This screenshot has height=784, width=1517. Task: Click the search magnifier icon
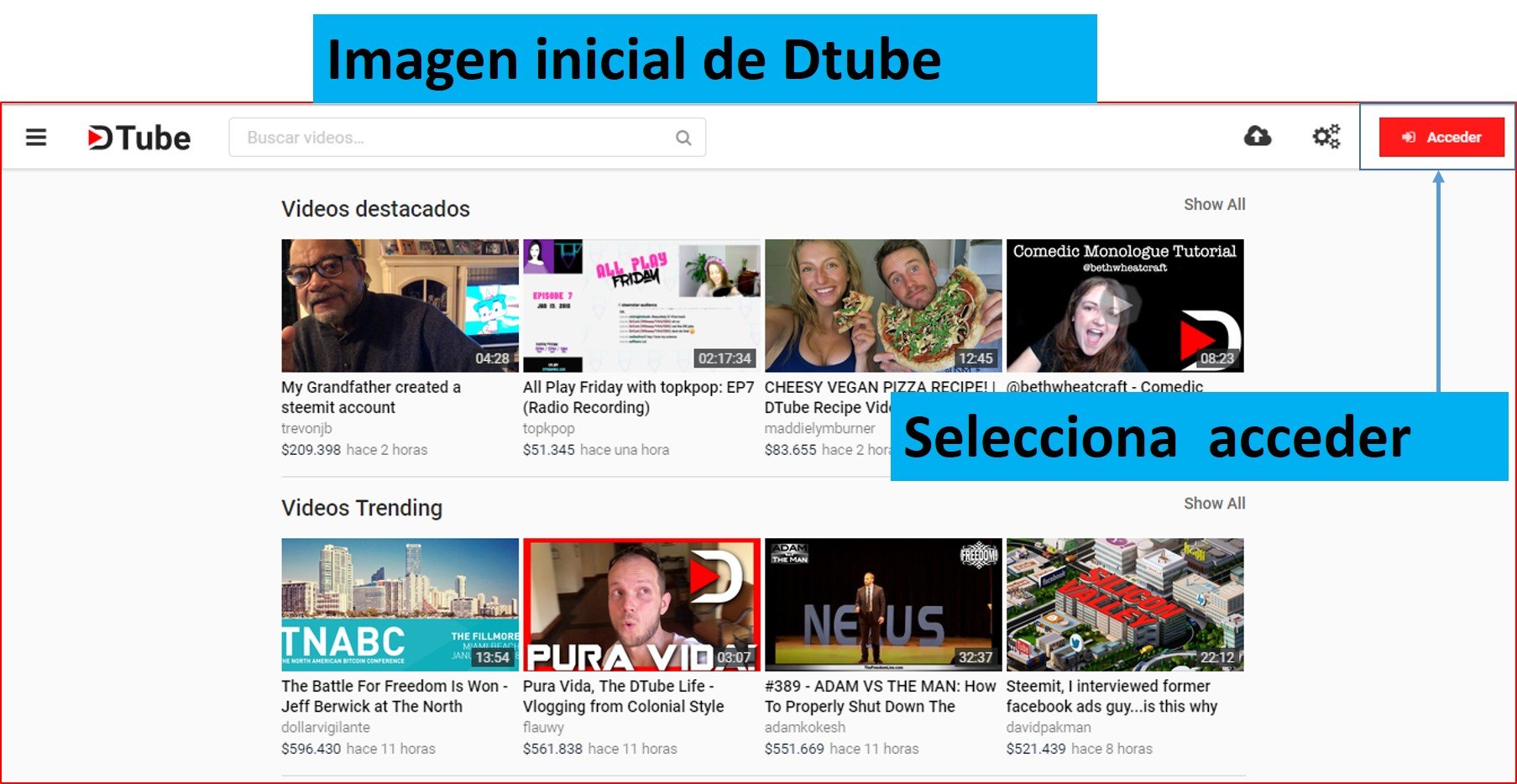coord(683,138)
